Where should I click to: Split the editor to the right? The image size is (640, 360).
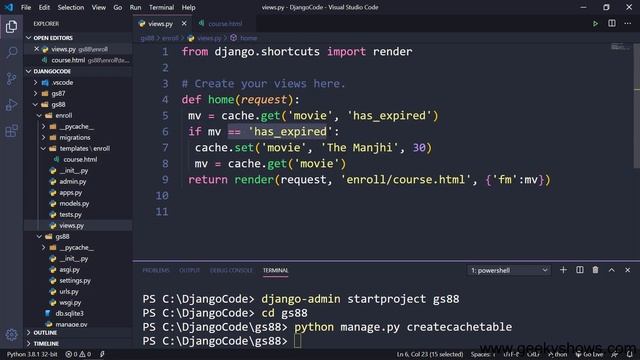[611, 24]
